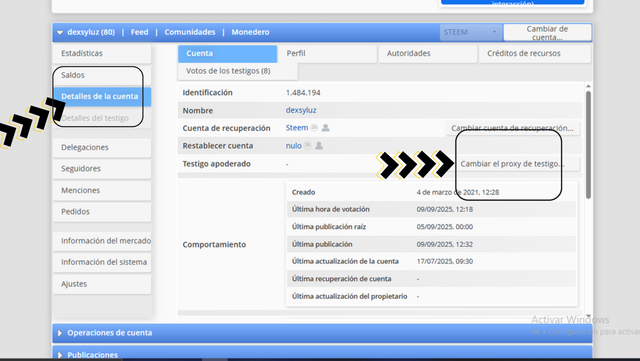Open the Comunidades link in header

point(190,32)
